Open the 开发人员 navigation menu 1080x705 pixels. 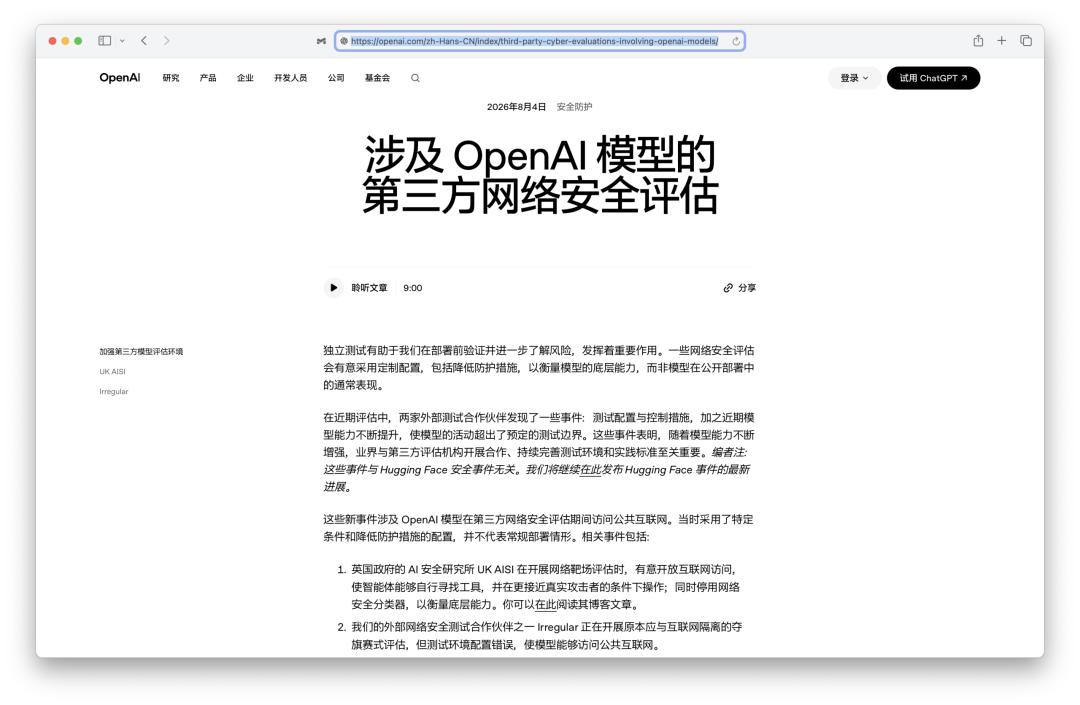pyautogui.click(x=291, y=78)
